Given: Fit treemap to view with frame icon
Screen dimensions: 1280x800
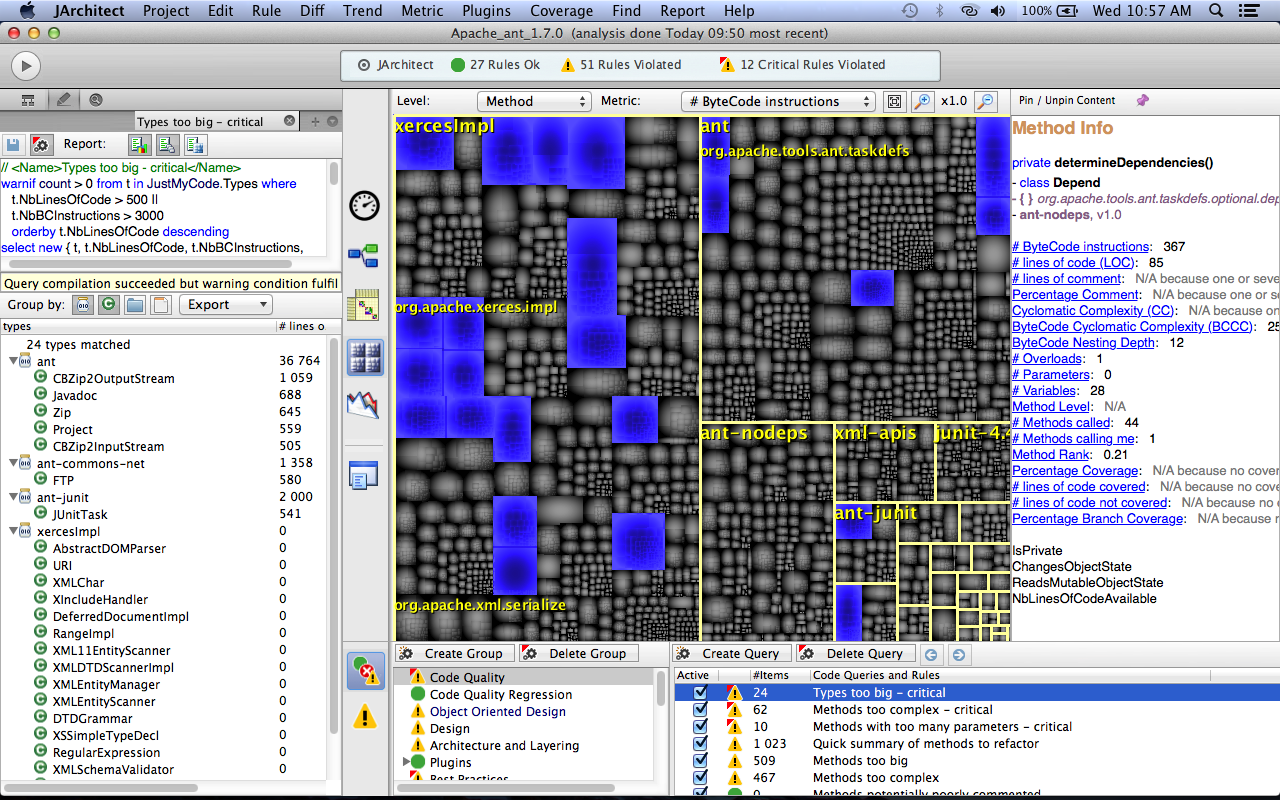Looking at the screenshot, I should coord(895,101).
